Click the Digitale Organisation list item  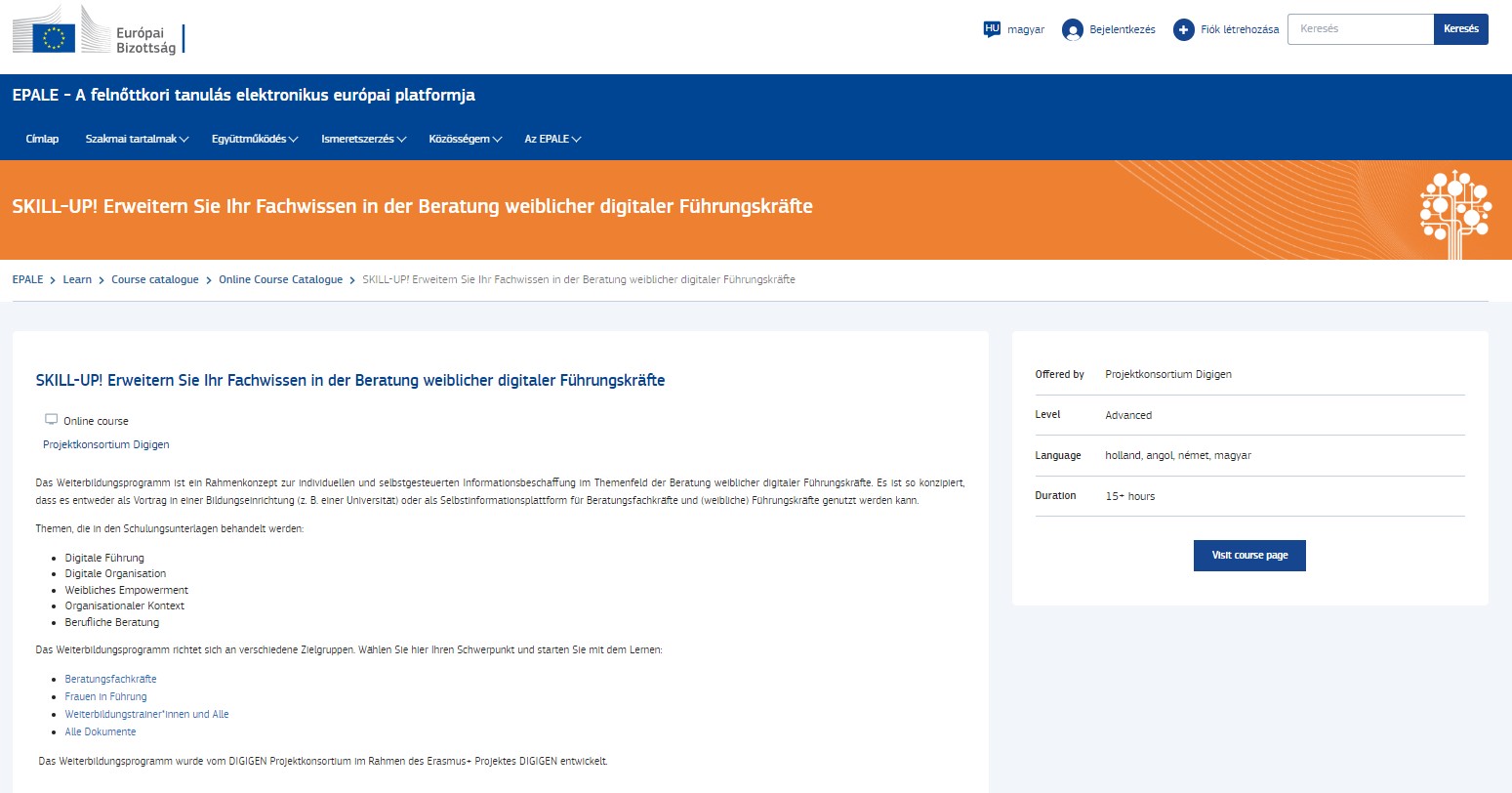[x=115, y=573]
